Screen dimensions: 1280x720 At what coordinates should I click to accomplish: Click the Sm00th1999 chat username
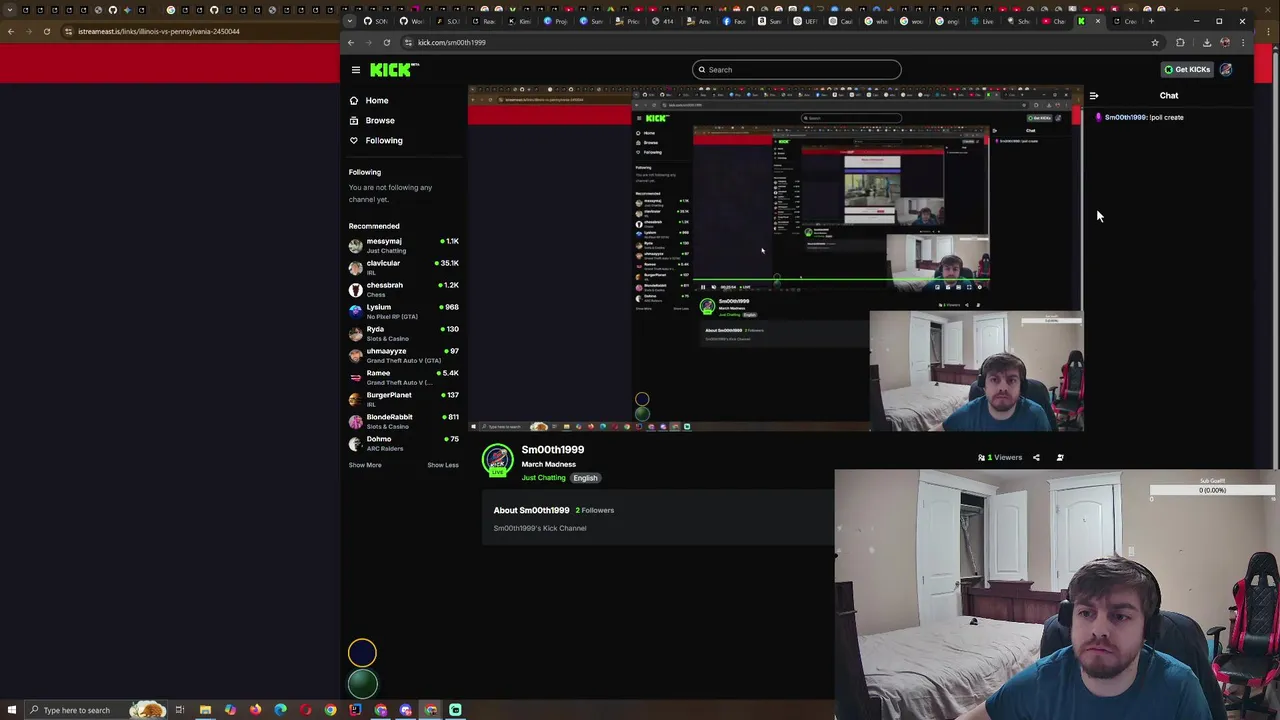click(x=1125, y=117)
